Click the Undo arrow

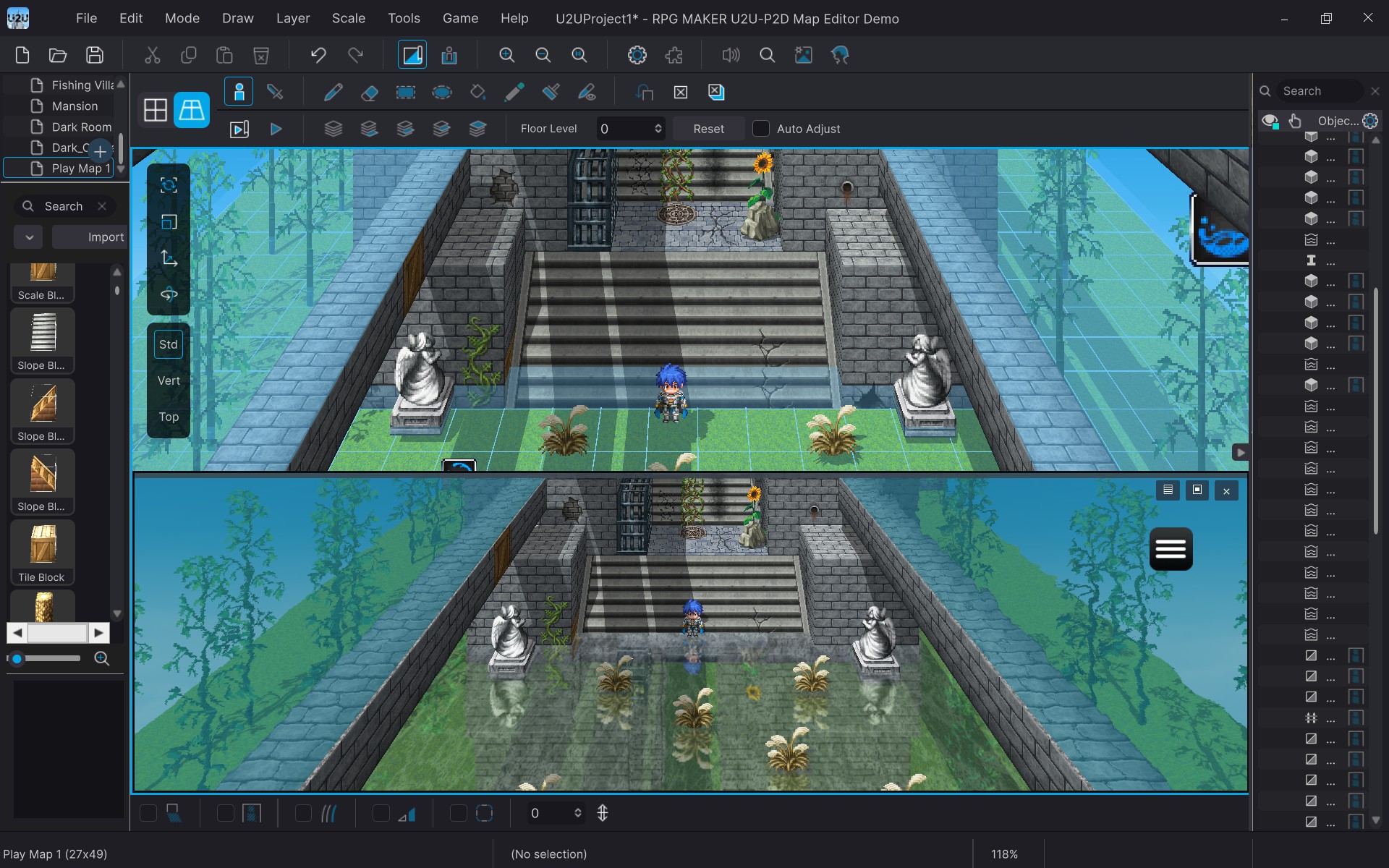coord(318,55)
